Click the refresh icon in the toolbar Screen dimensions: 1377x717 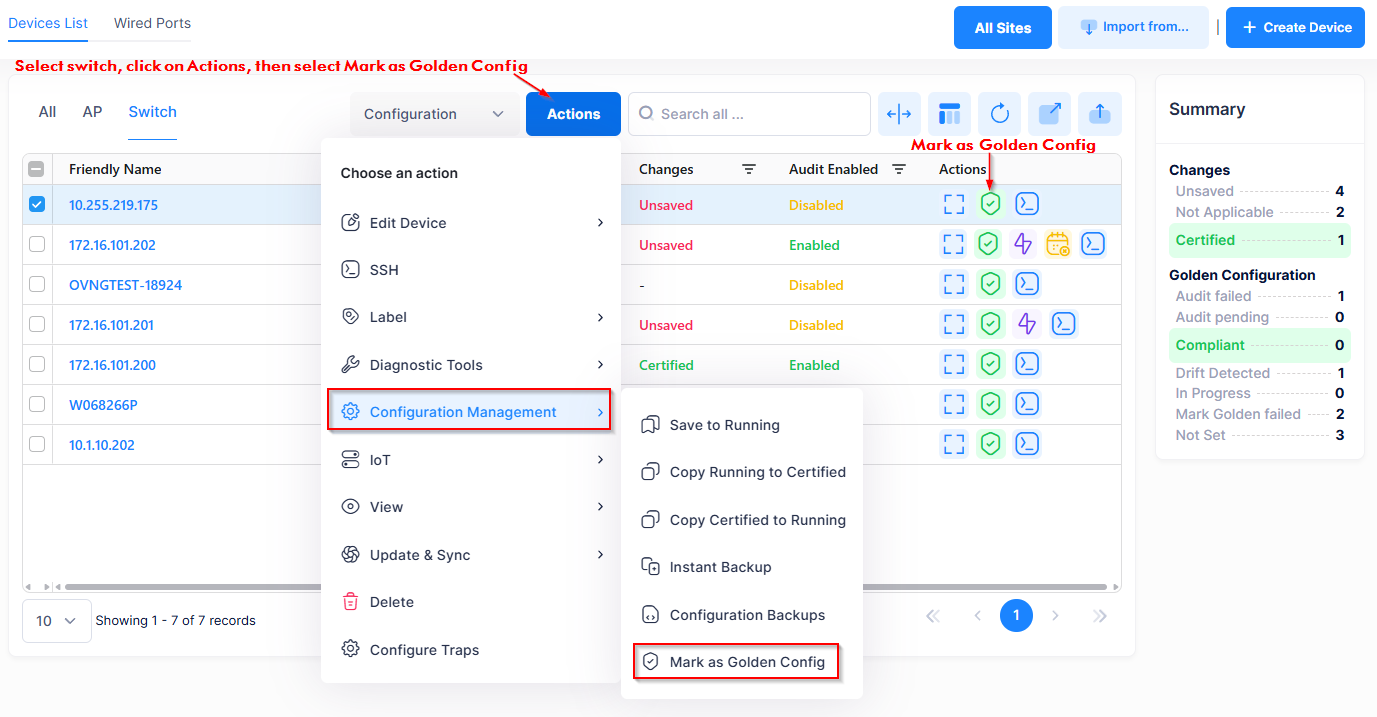pos(1000,114)
